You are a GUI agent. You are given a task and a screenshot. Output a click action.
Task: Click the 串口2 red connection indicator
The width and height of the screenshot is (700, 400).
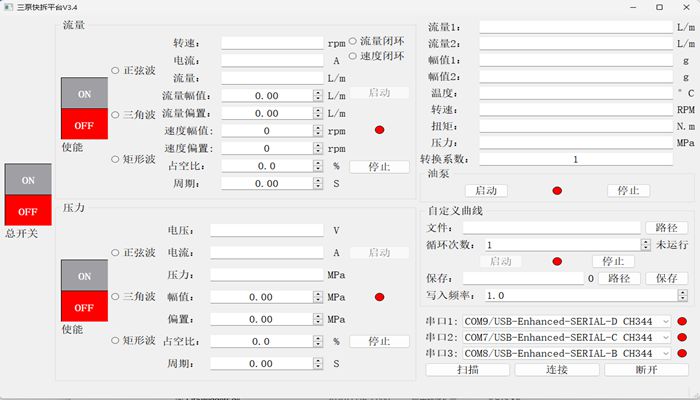click(683, 338)
